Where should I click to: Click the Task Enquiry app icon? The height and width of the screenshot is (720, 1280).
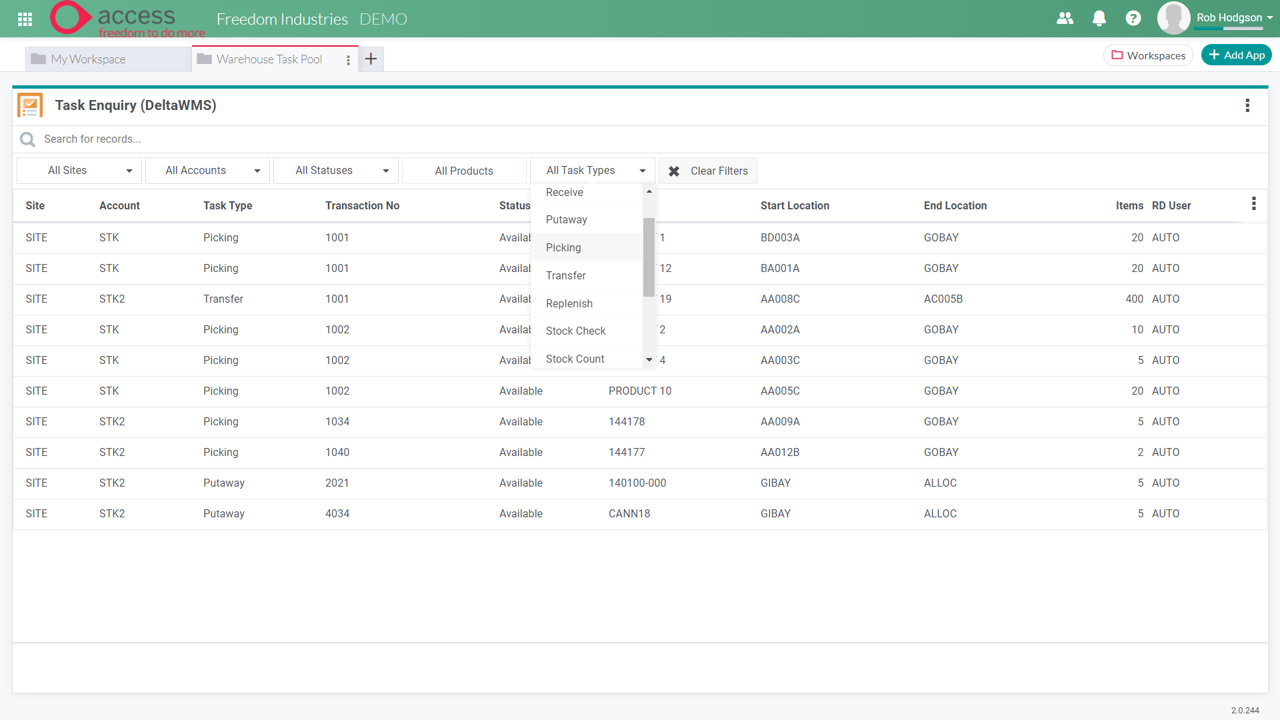tap(30, 104)
